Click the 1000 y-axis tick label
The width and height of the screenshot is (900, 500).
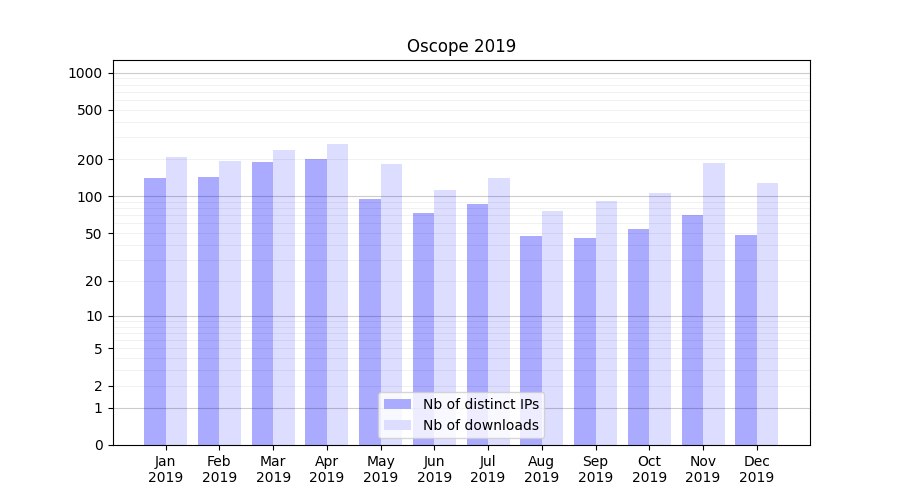(x=85, y=73)
